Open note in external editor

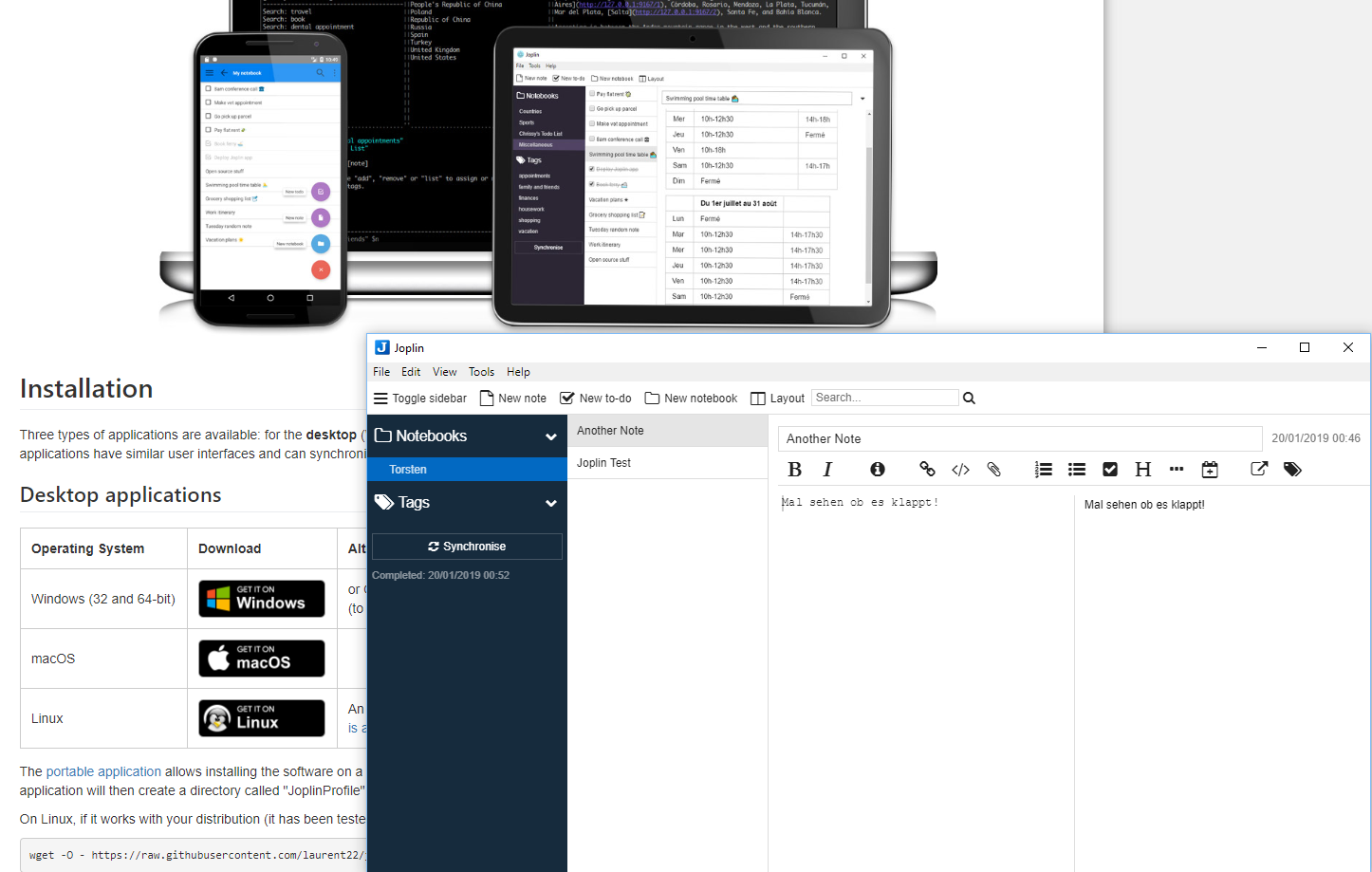coord(1259,470)
